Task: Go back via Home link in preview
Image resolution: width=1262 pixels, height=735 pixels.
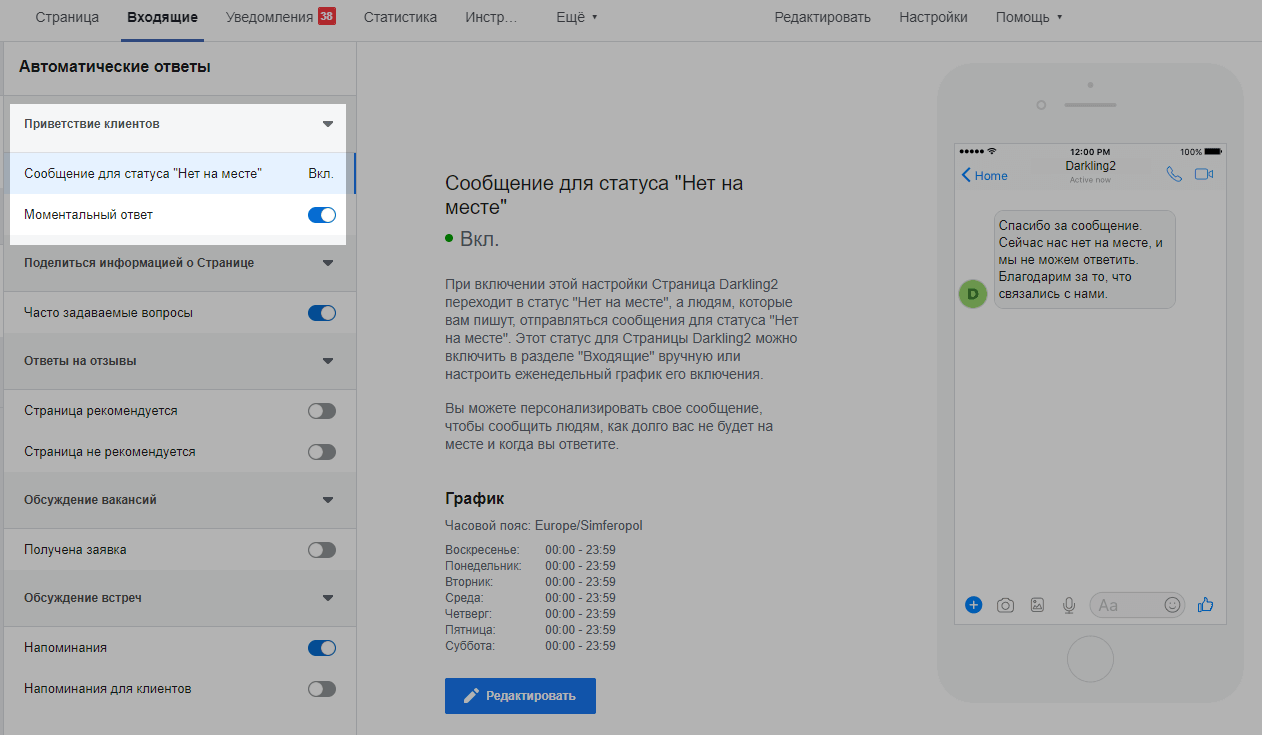Action: tap(984, 175)
